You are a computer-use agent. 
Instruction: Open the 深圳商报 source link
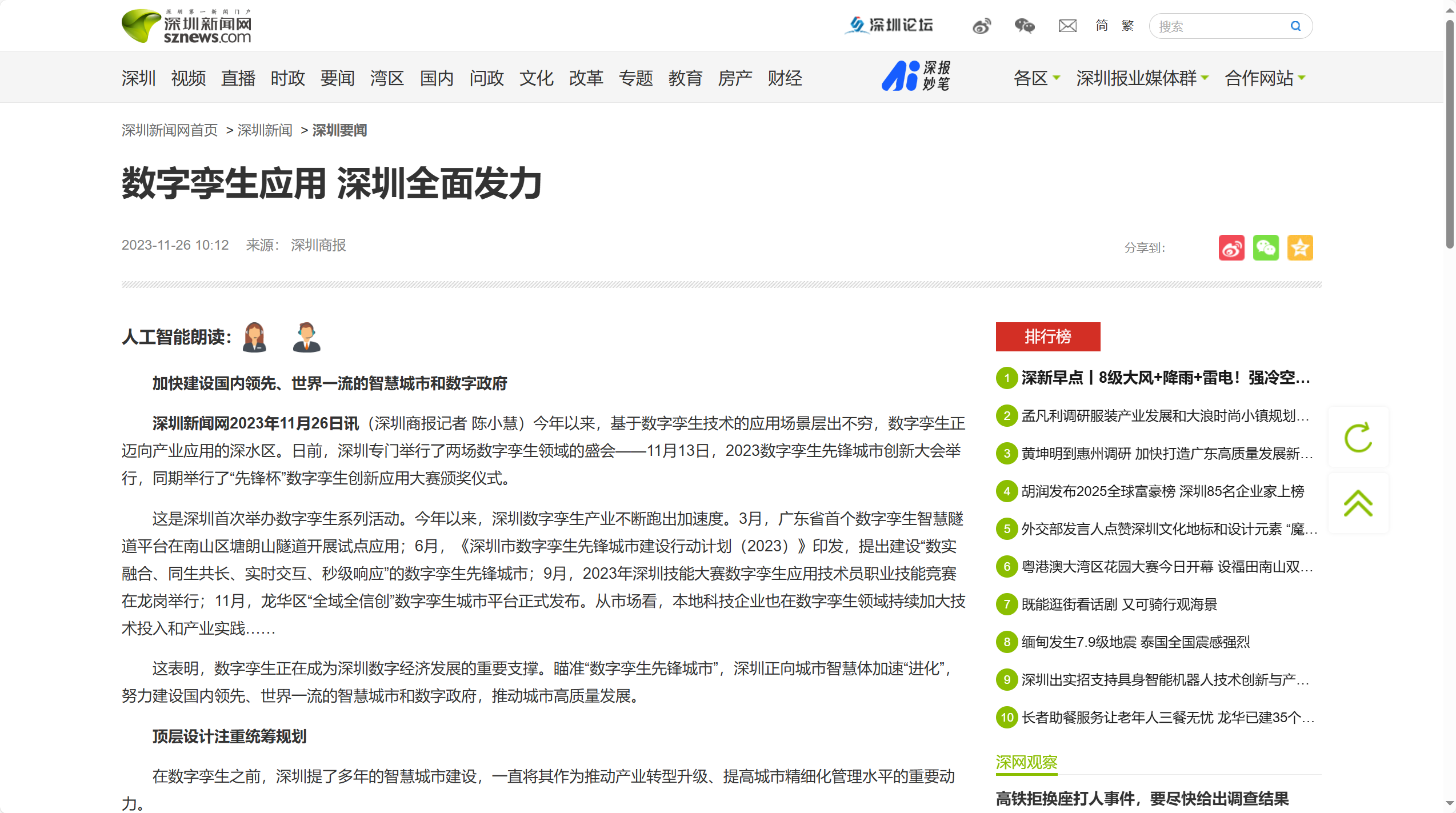click(x=318, y=245)
